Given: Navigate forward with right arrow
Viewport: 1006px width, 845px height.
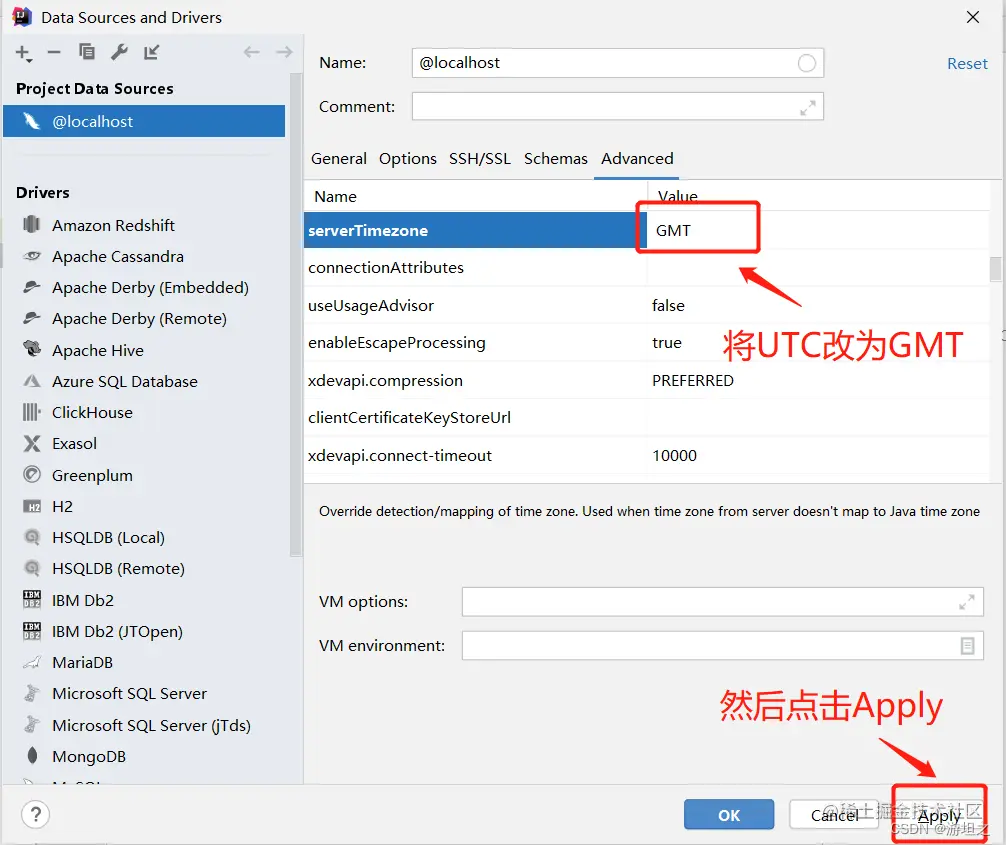Looking at the screenshot, I should pos(284,52).
